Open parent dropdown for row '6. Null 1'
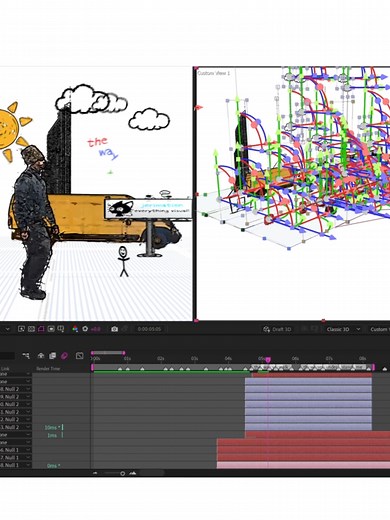The width and height of the screenshot is (390, 520). point(28,450)
